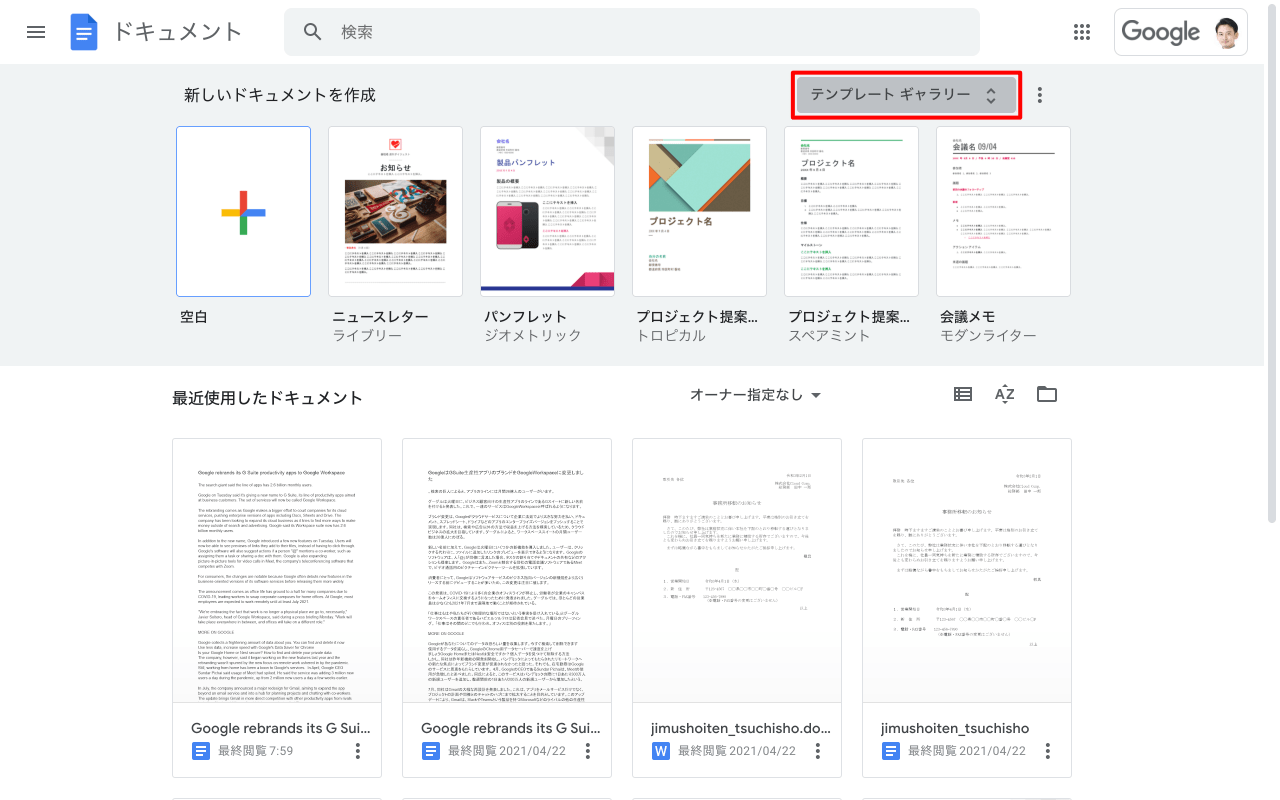1280x800 pixels.
Task: Click the 検索 search field
Action: pyautogui.click(x=632, y=32)
